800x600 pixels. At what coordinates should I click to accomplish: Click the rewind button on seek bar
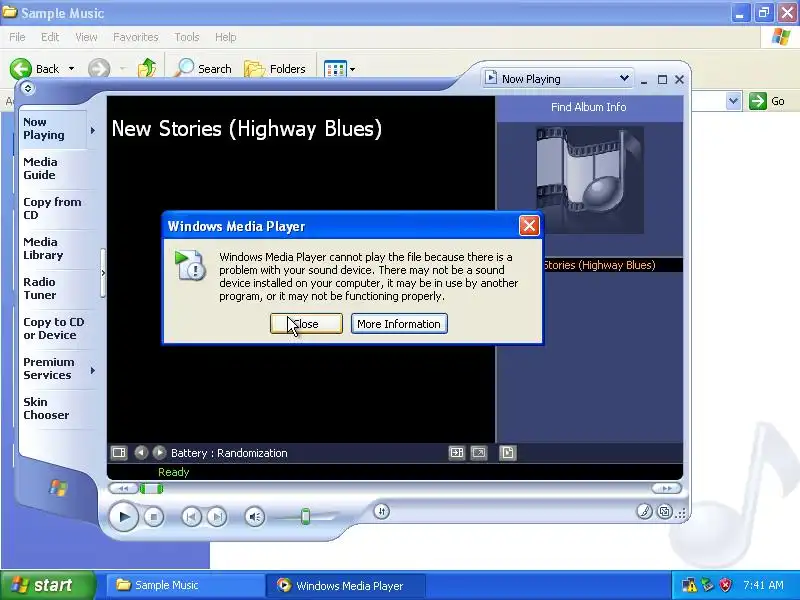[x=123, y=489]
